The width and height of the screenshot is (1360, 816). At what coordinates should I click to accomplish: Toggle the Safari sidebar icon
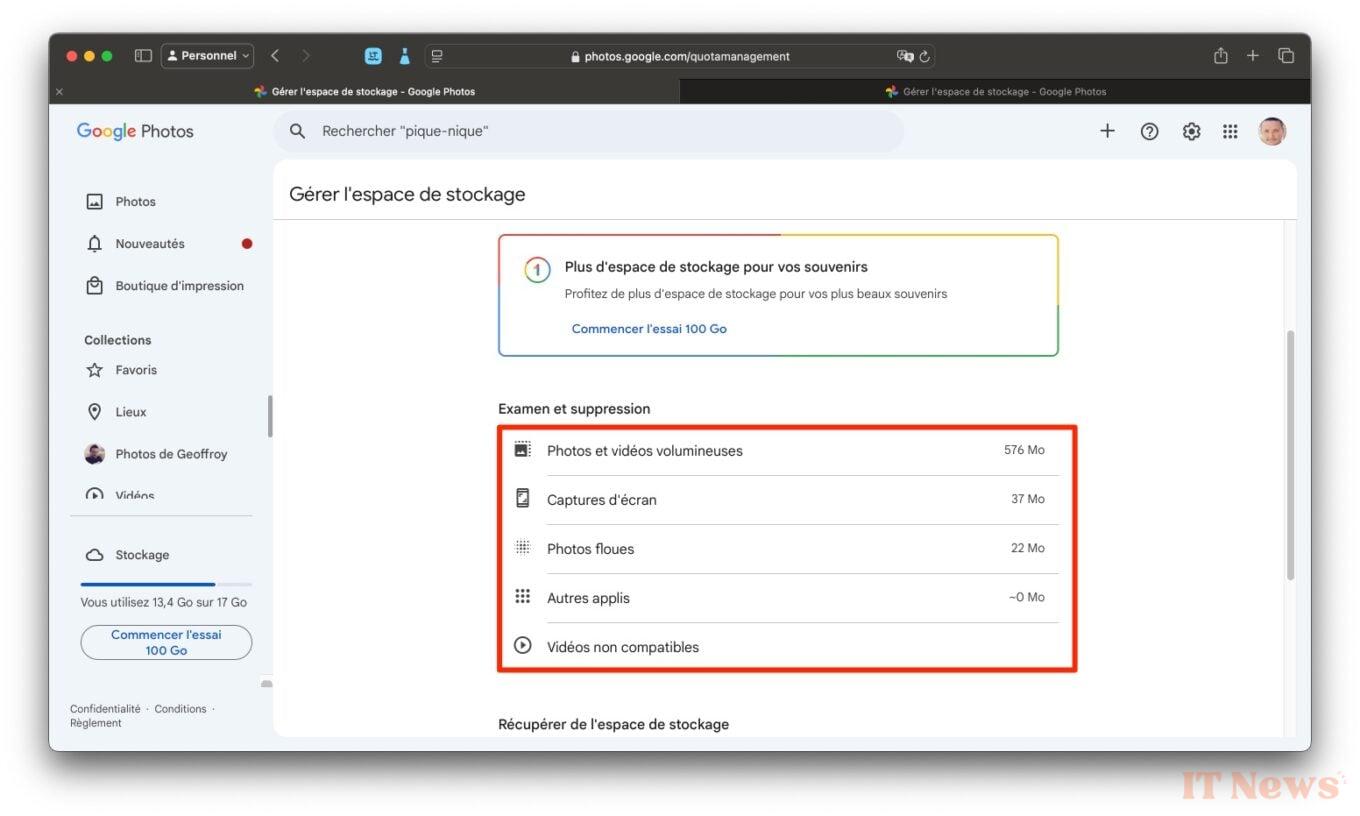143,56
